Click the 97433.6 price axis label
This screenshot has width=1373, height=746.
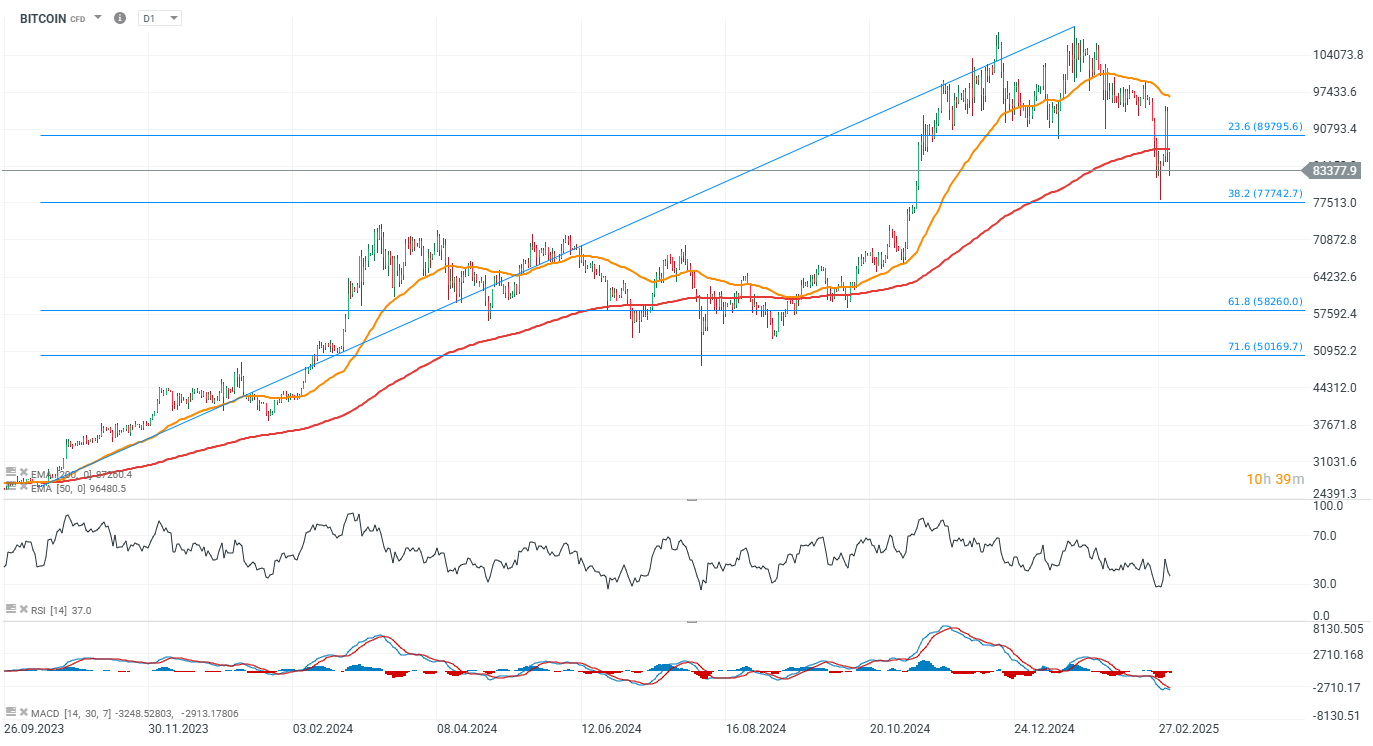click(x=1335, y=91)
